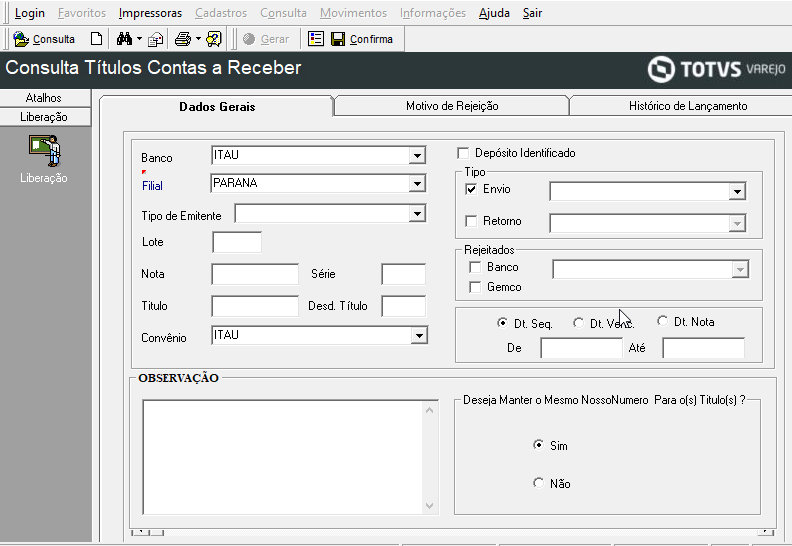Select Sim for keeping NossoNumero

click(538, 445)
